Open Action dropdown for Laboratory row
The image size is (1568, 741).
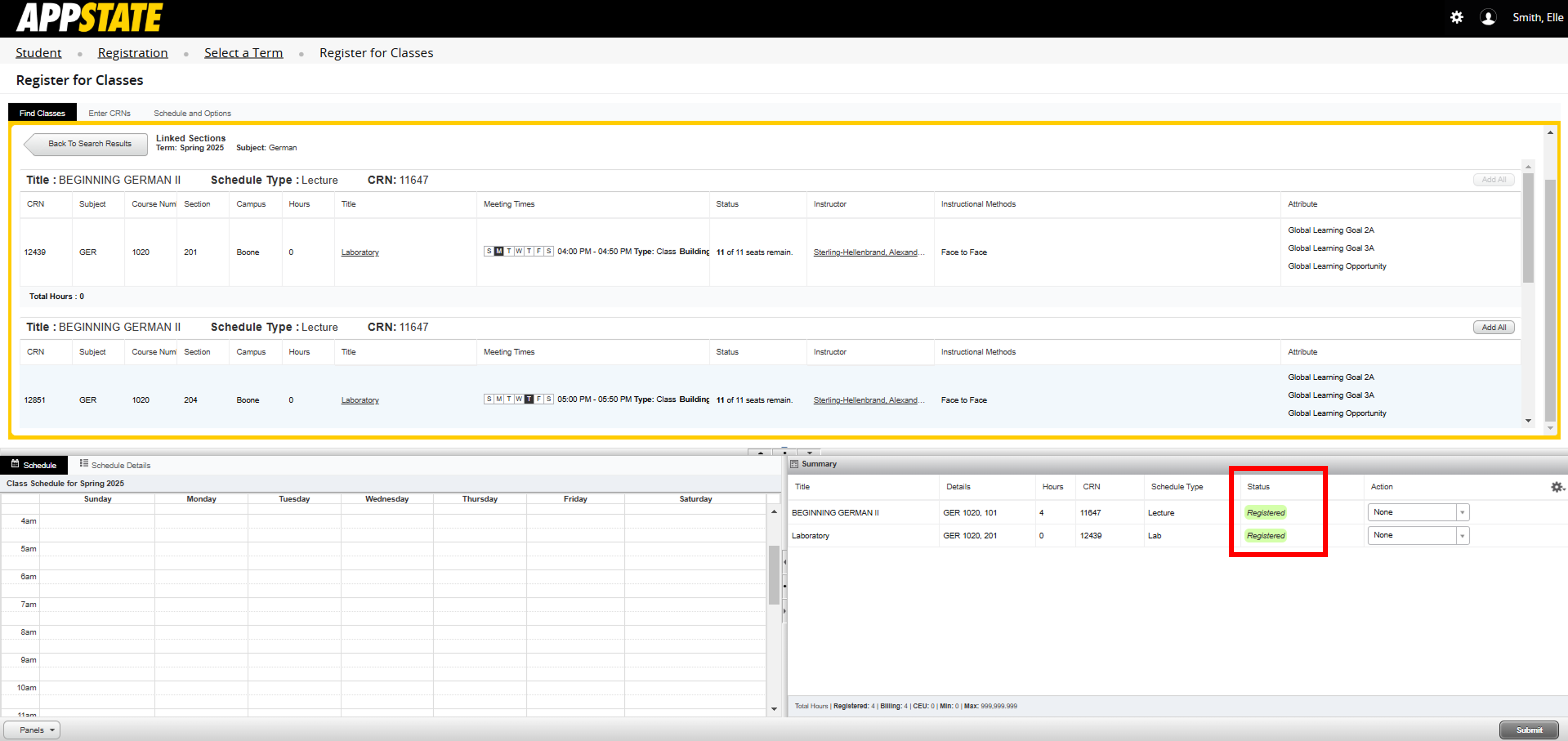(x=1418, y=535)
